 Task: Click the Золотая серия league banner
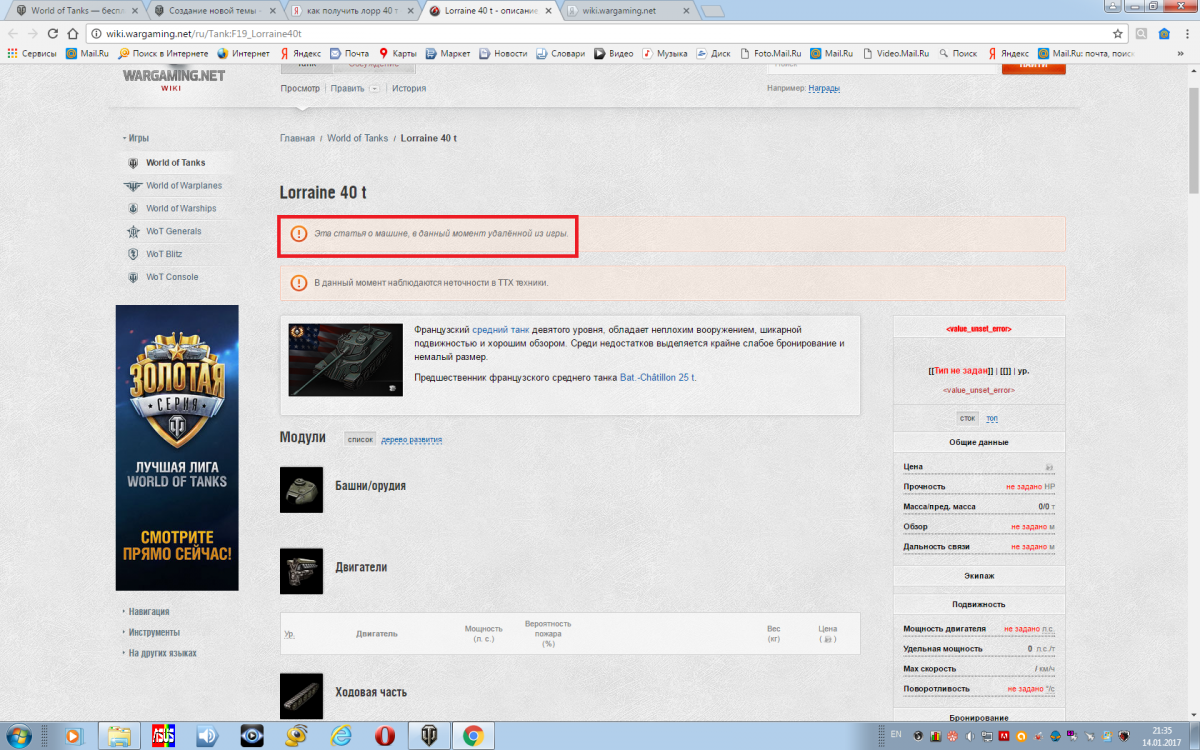177,447
